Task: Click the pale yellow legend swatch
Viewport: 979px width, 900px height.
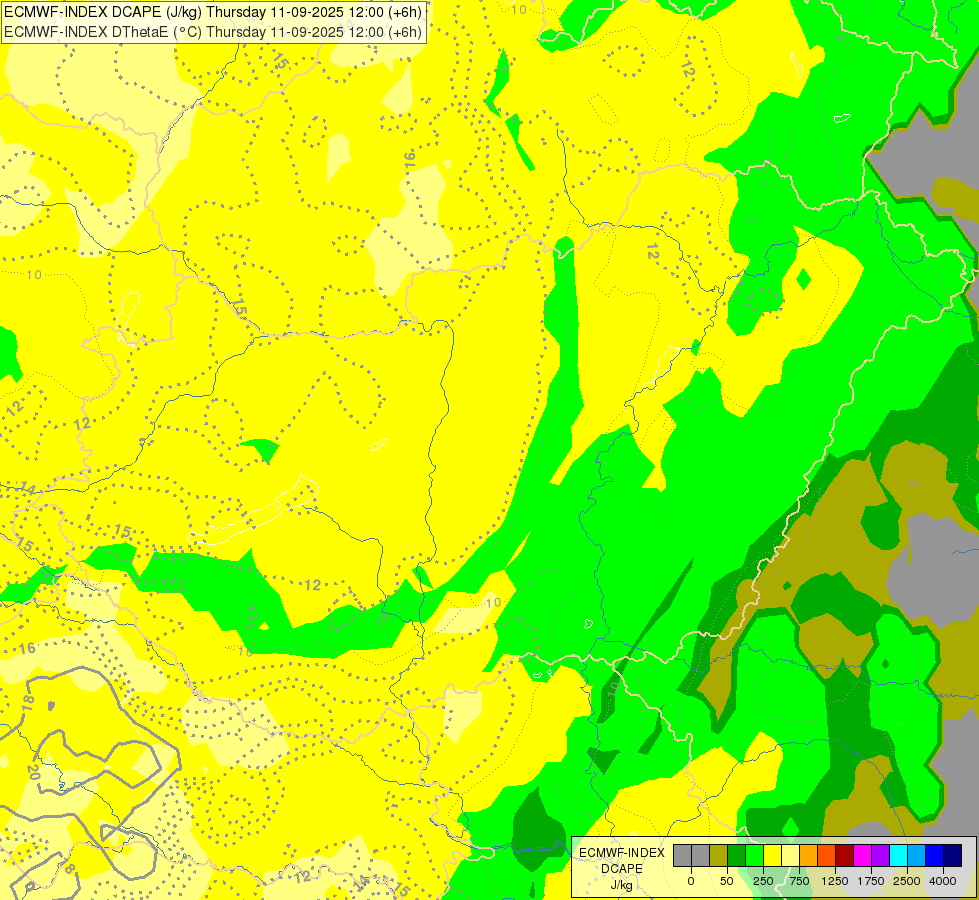Action: pos(790,855)
